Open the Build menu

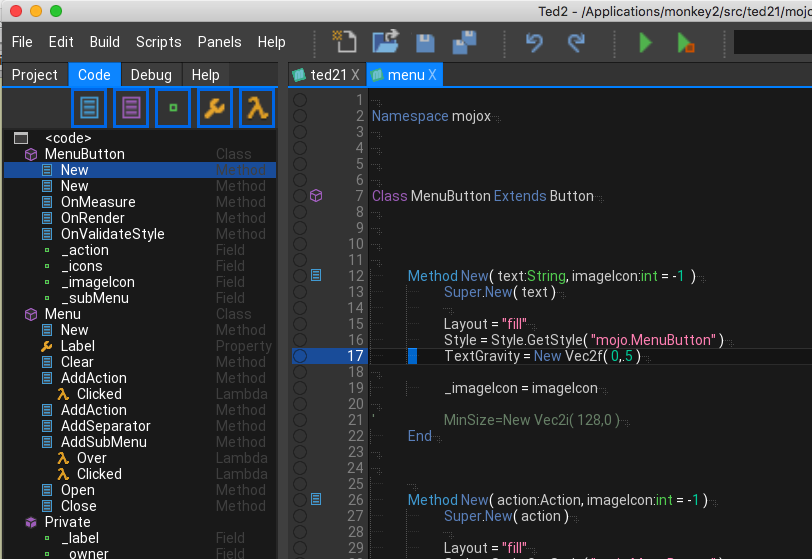pyautogui.click(x=104, y=42)
